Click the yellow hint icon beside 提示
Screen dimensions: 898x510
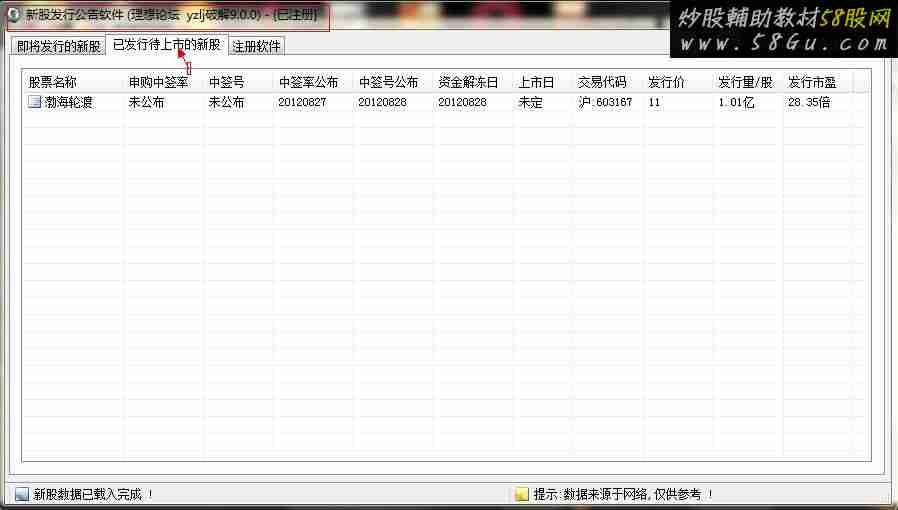tap(521, 494)
